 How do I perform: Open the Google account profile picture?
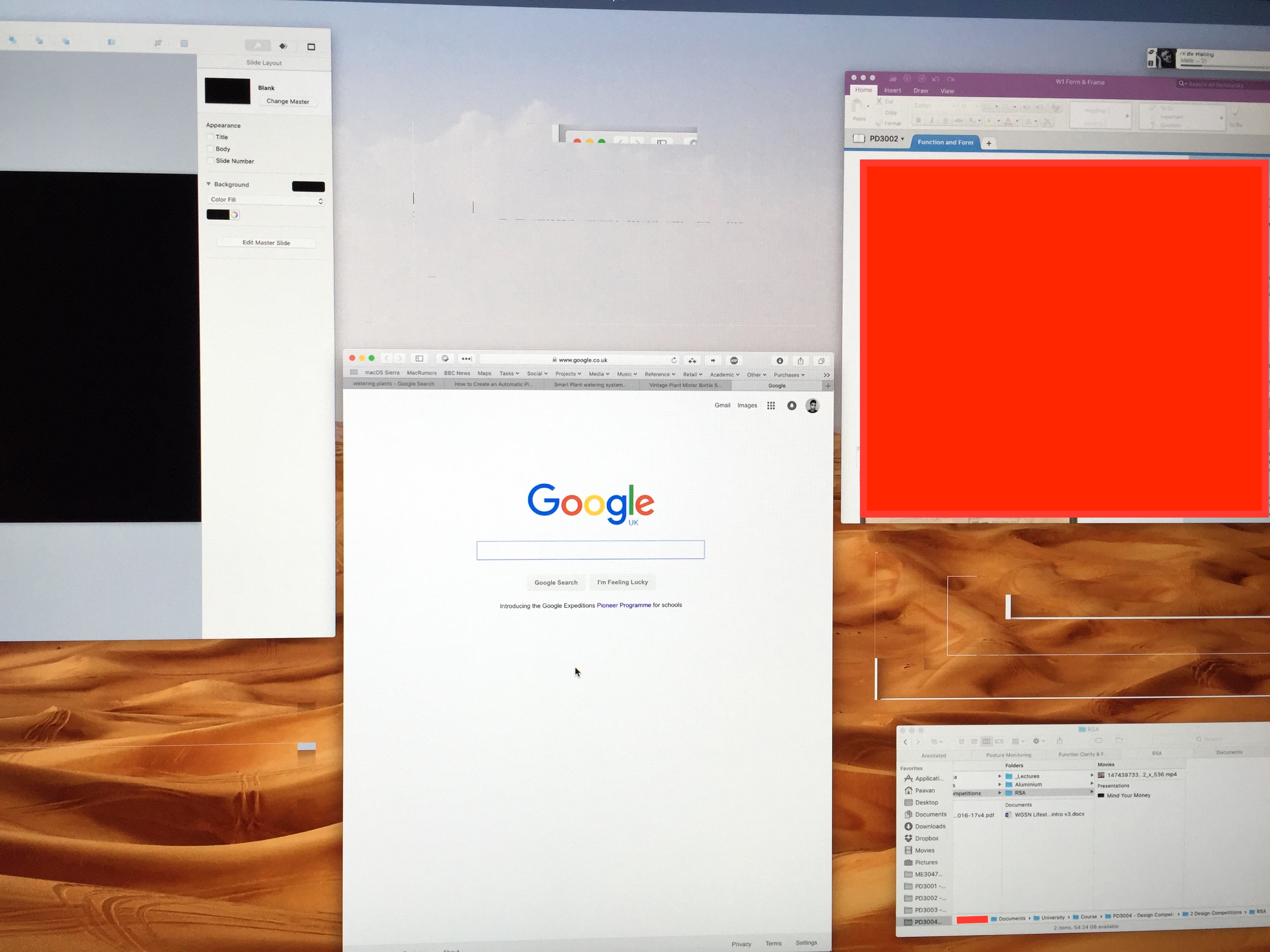812,406
